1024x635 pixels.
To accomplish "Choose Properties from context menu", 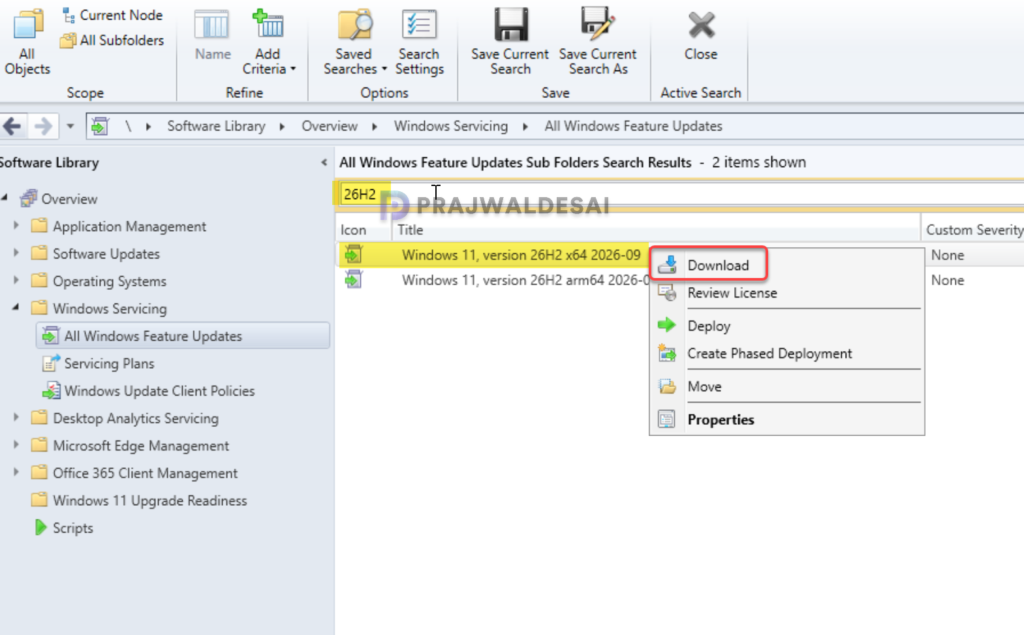I will coord(786,419).
